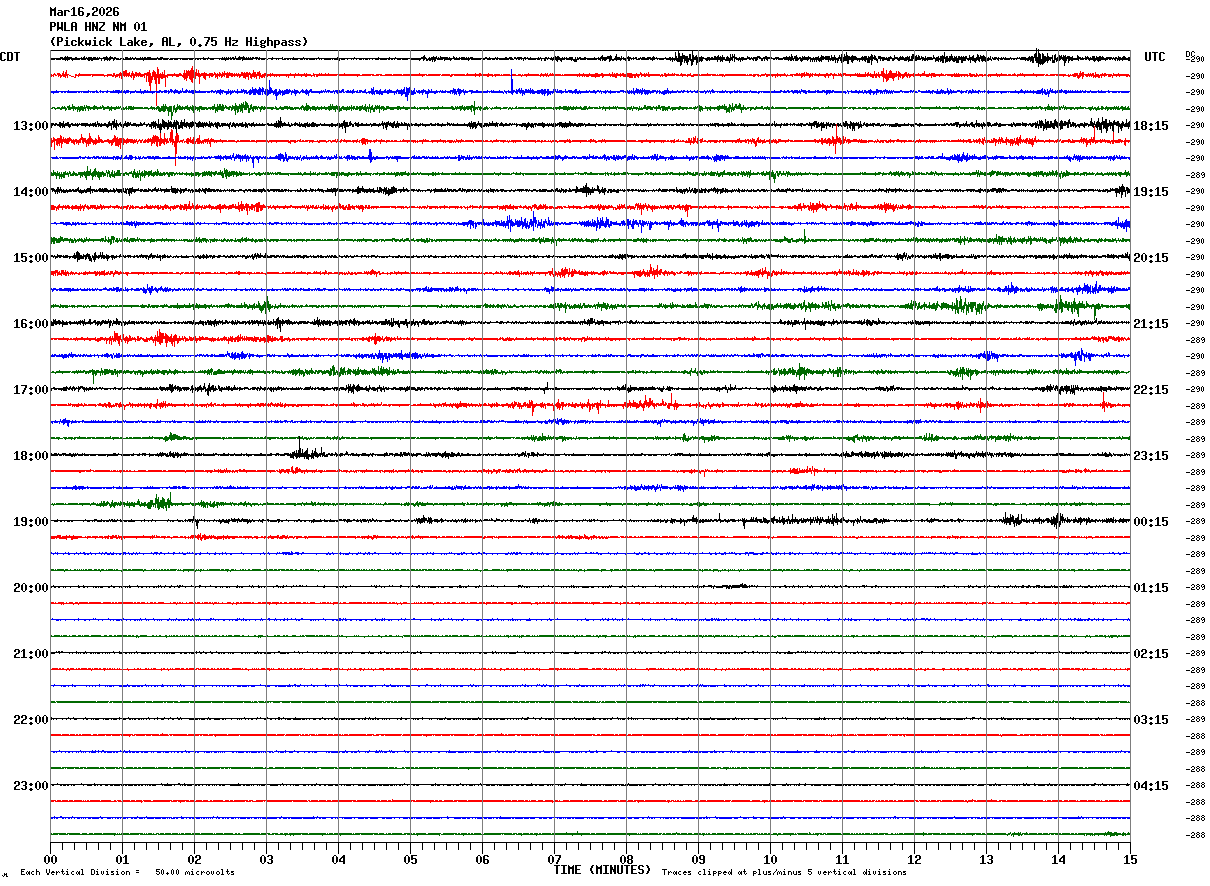Click minute tick label 12 on time axis
This screenshot has height=886, width=1210.
coord(914,859)
